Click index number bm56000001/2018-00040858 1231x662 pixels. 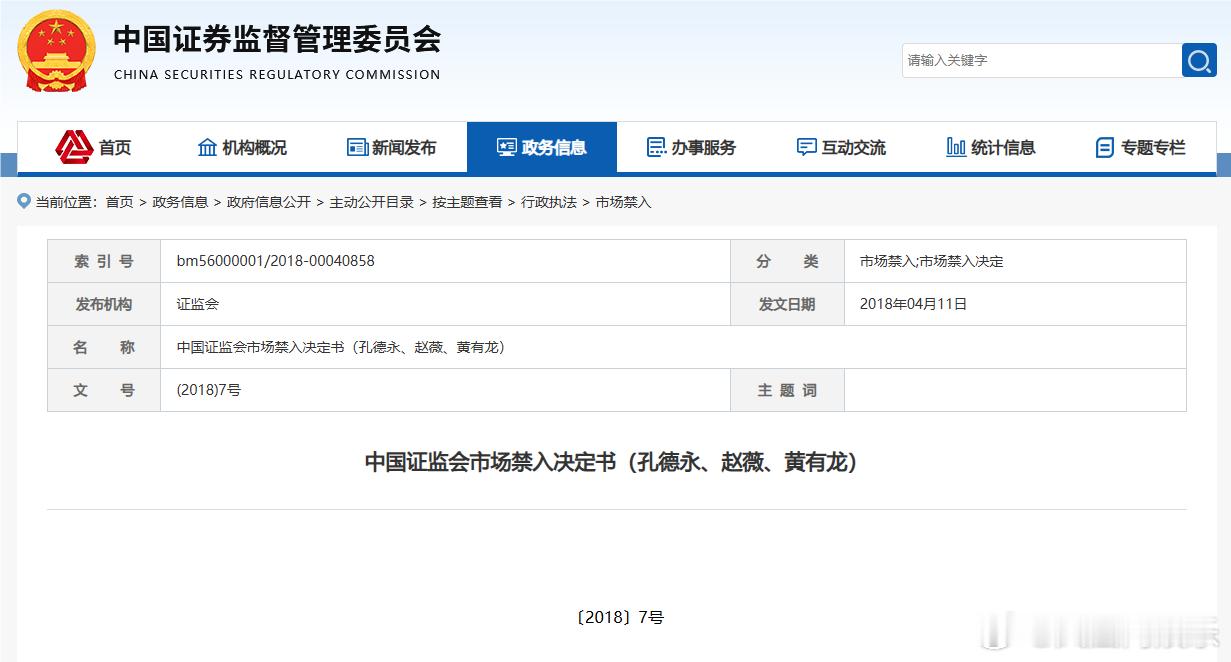tap(276, 261)
